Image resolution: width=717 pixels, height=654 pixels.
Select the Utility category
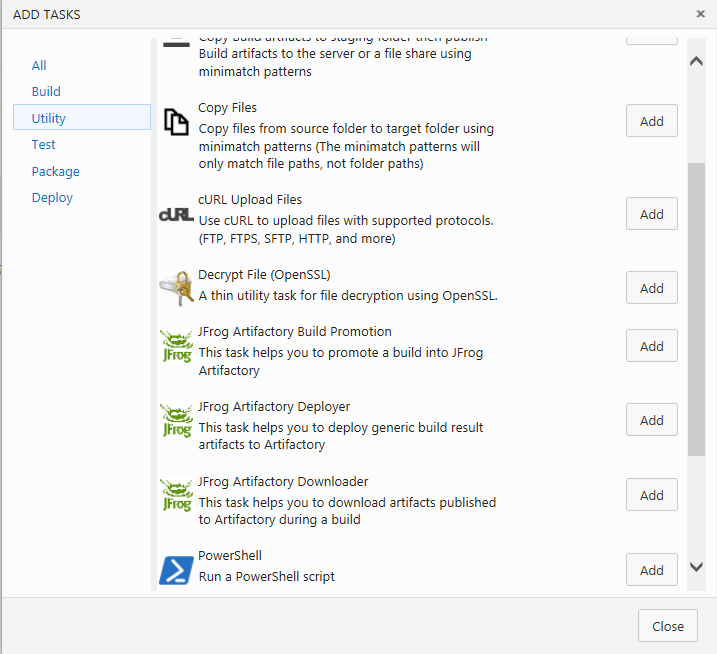82,118
